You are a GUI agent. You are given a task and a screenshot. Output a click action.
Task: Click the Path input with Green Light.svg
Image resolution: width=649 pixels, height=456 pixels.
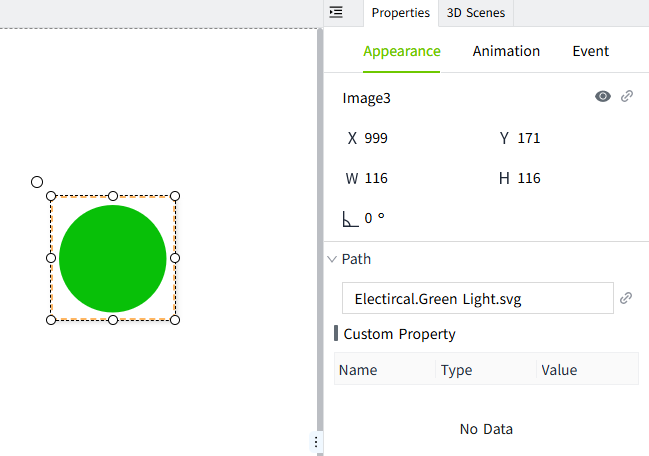click(477, 298)
